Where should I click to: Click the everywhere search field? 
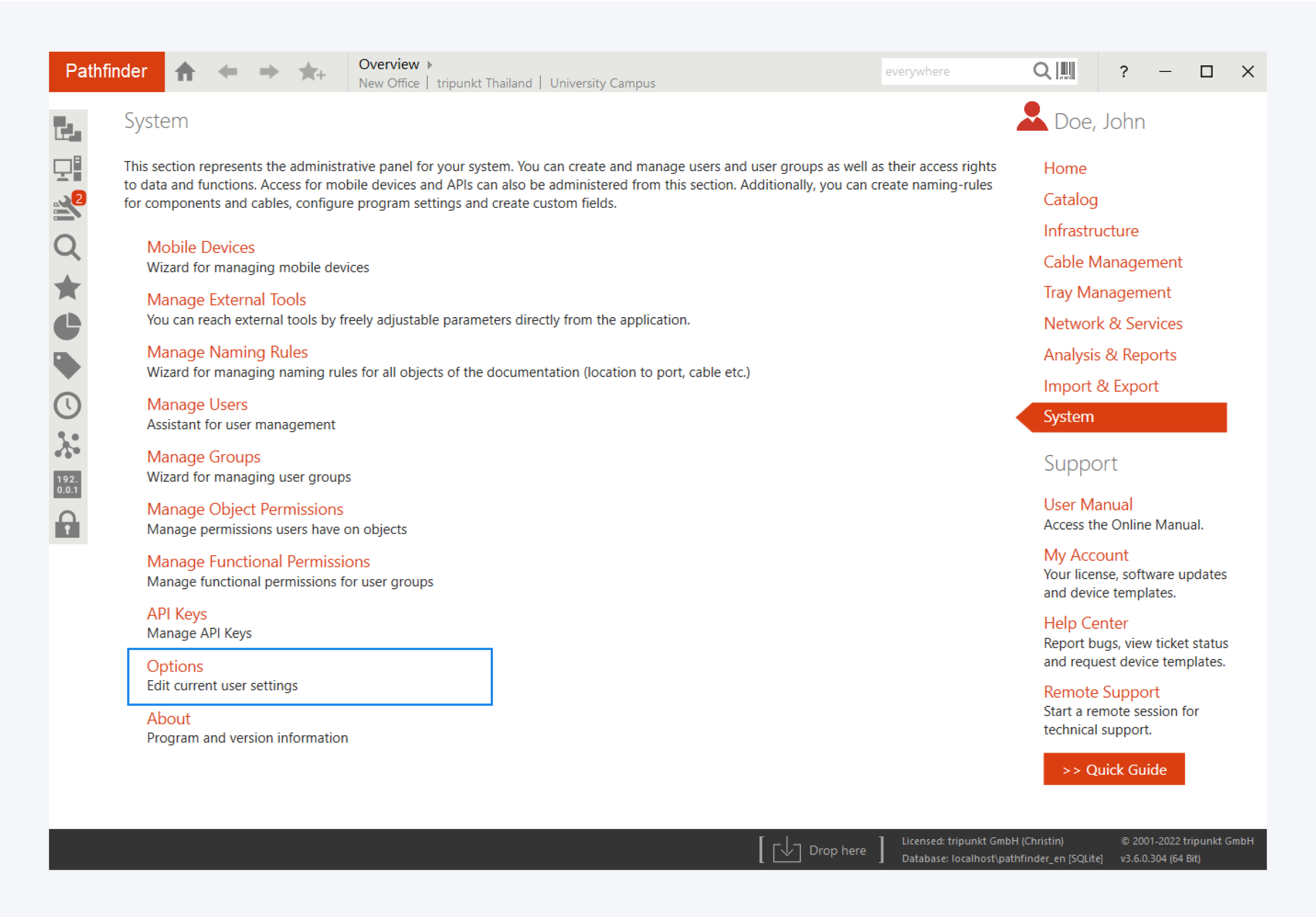(x=954, y=72)
